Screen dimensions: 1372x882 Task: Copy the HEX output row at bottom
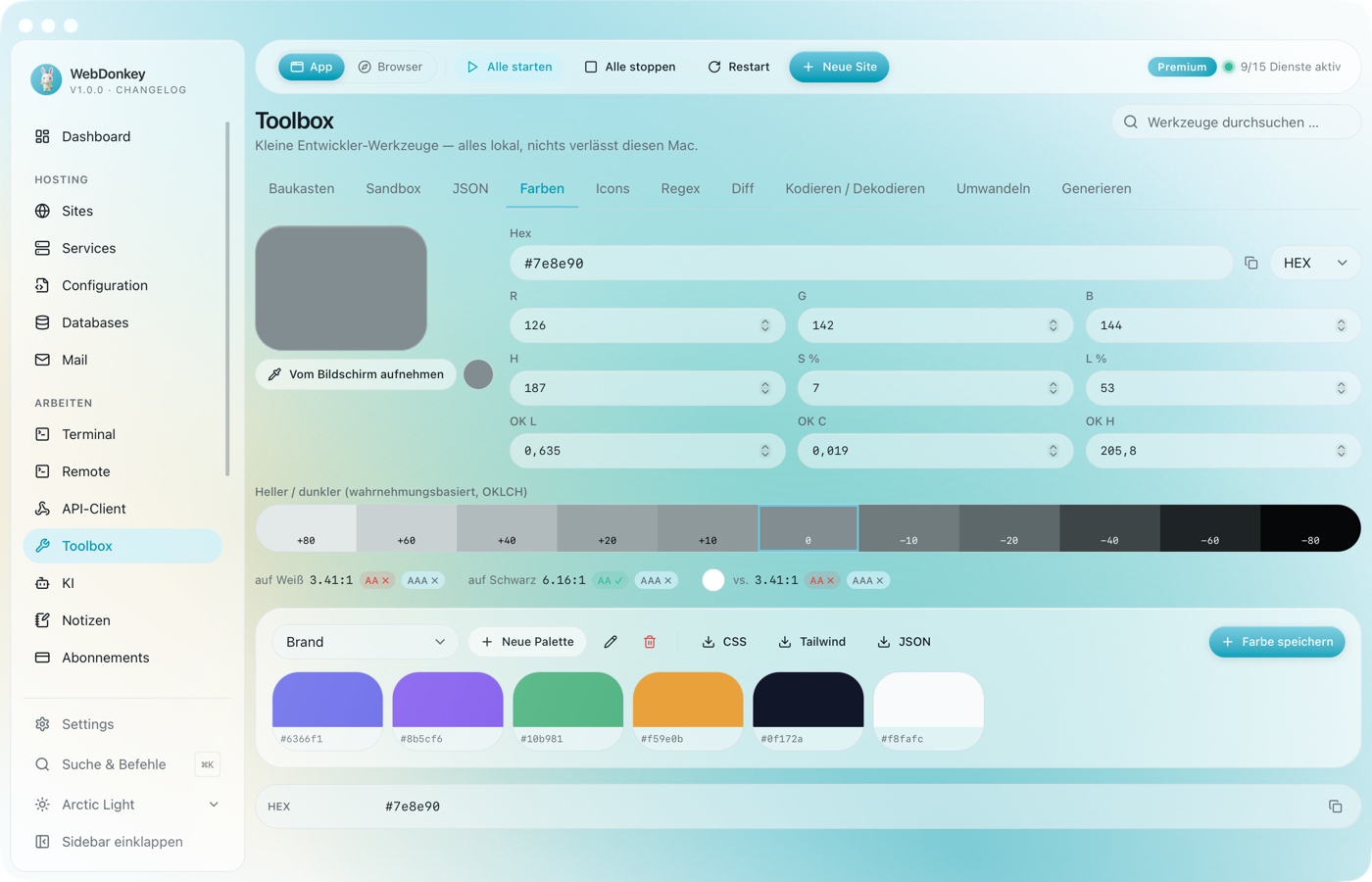click(x=1335, y=807)
